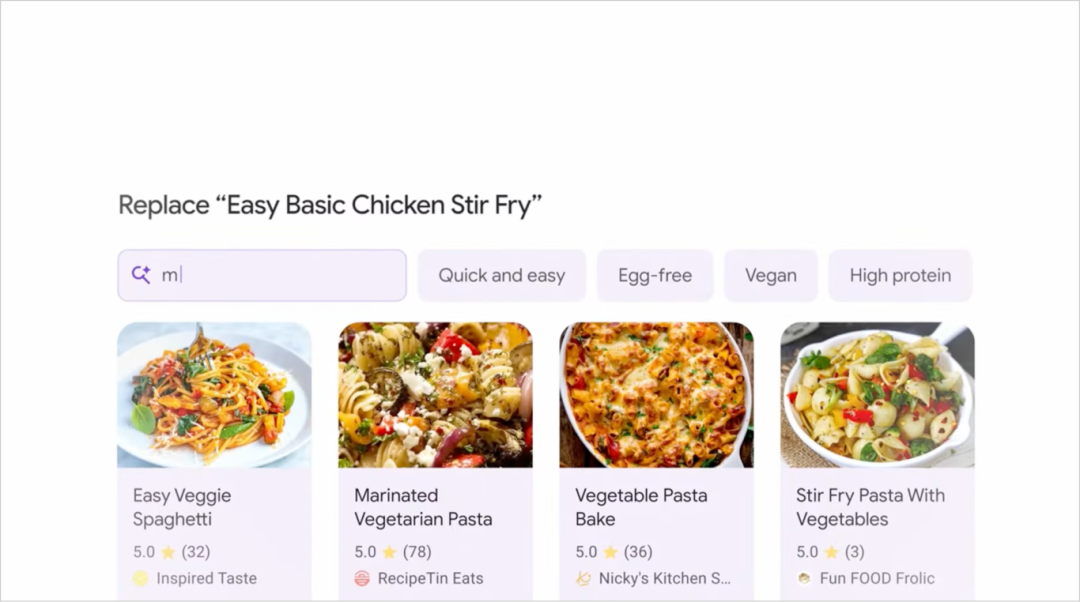Click the Nicky's Kitchen source icon
The image size is (1080, 602).
(583, 578)
